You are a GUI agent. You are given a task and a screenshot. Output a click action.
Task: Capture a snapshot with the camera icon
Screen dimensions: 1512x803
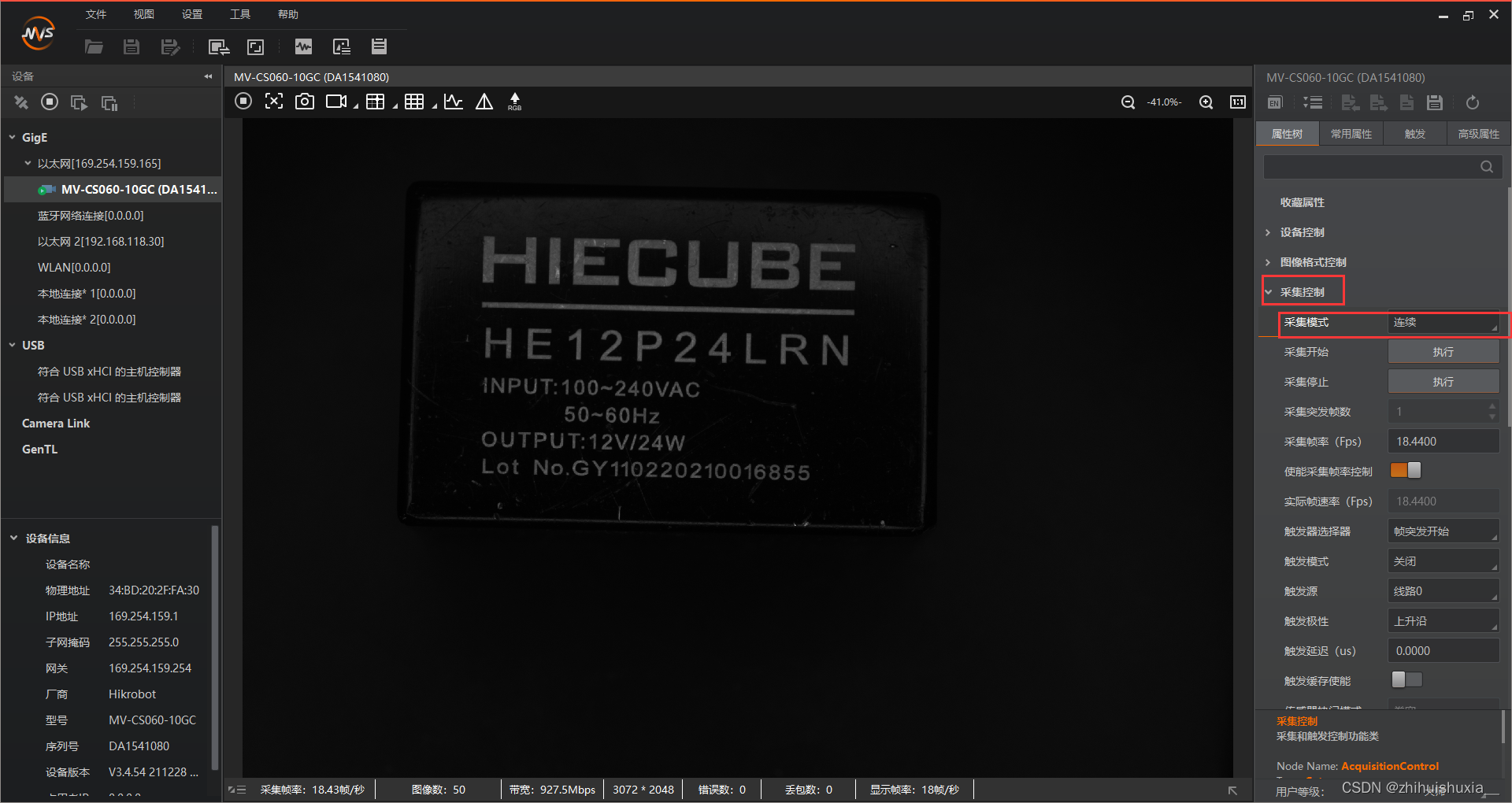pos(304,101)
